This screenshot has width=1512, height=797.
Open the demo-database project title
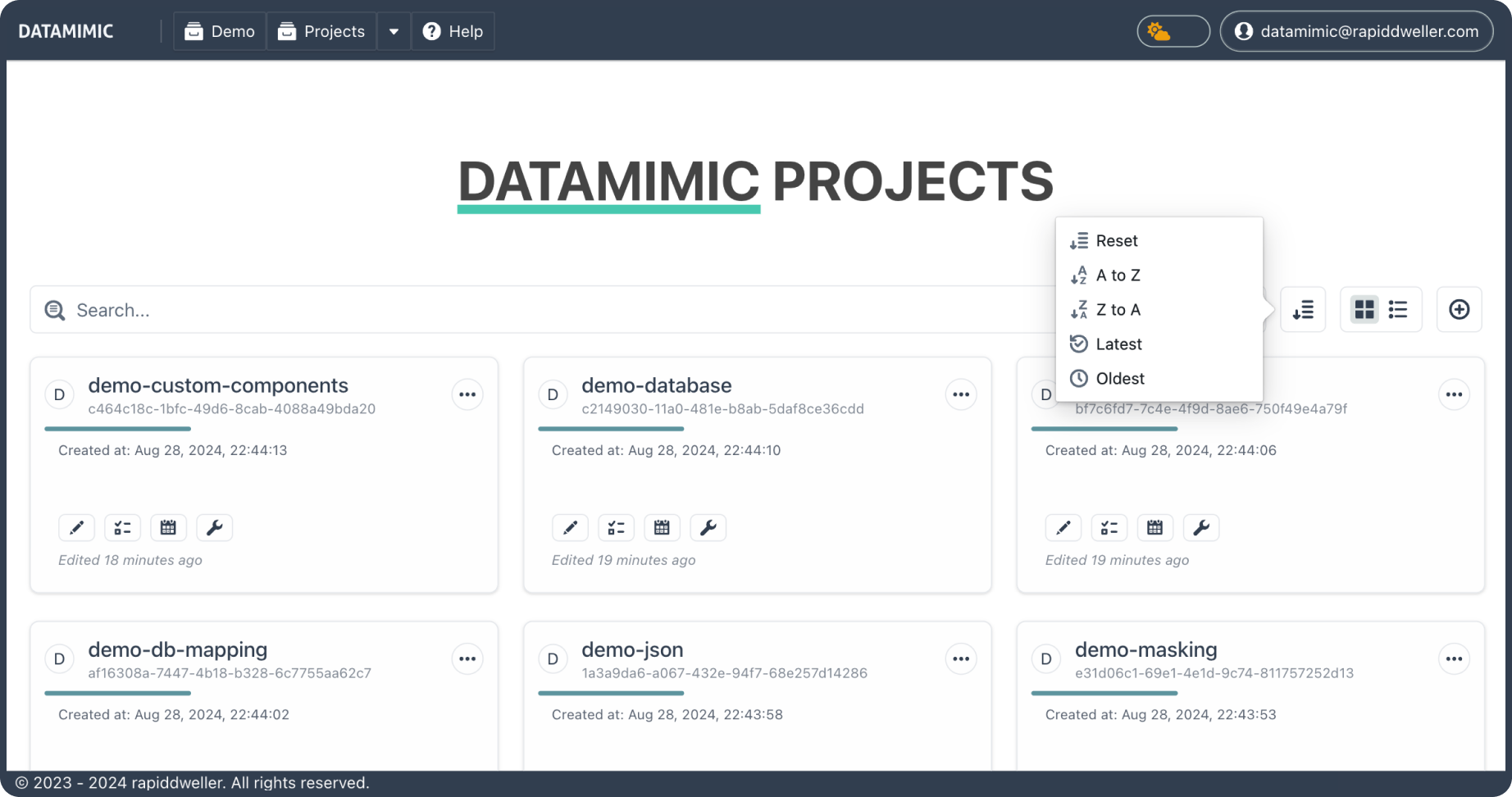[x=657, y=385]
